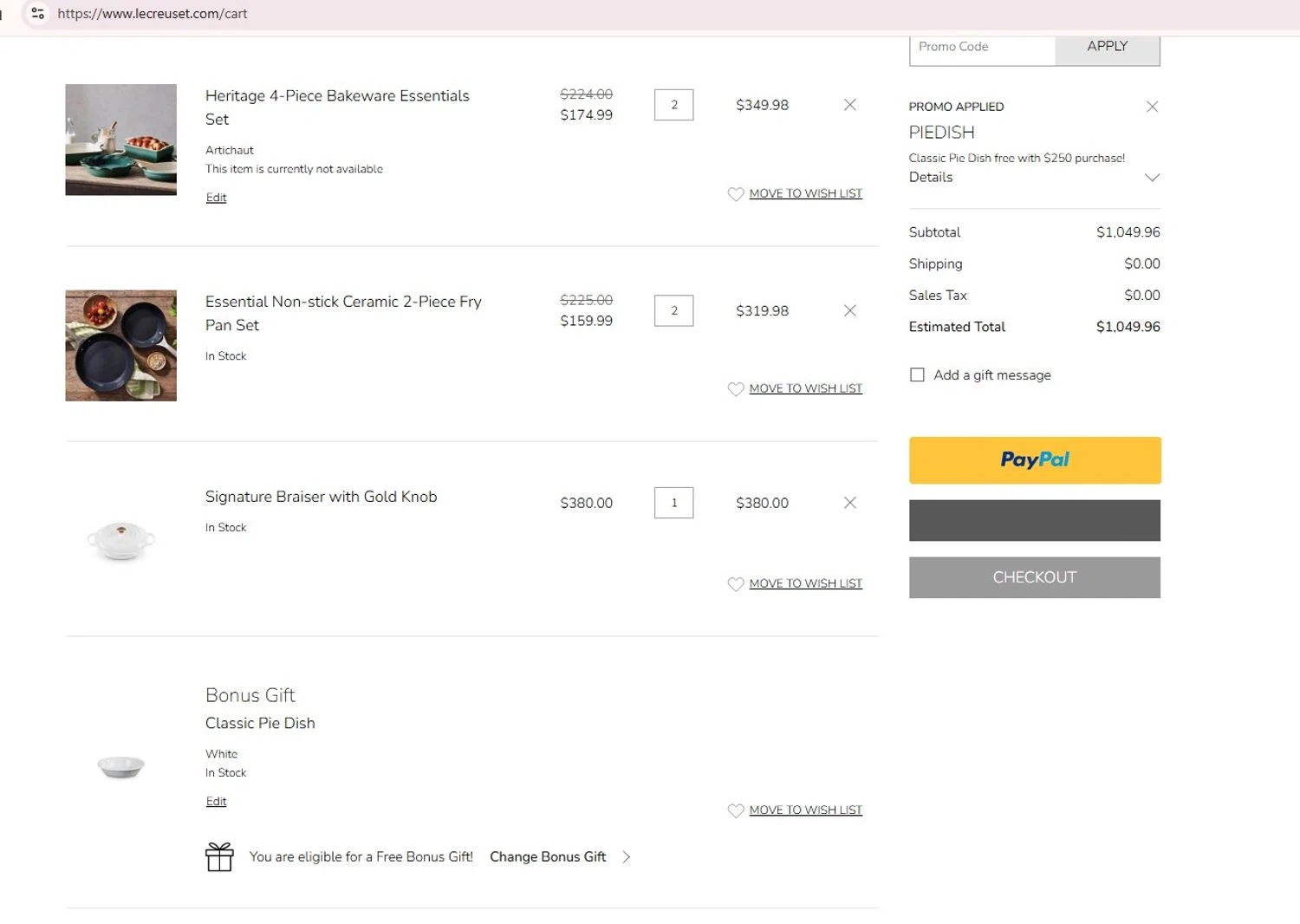
Task: Click the Artichaut color label
Action: [229, 150]
